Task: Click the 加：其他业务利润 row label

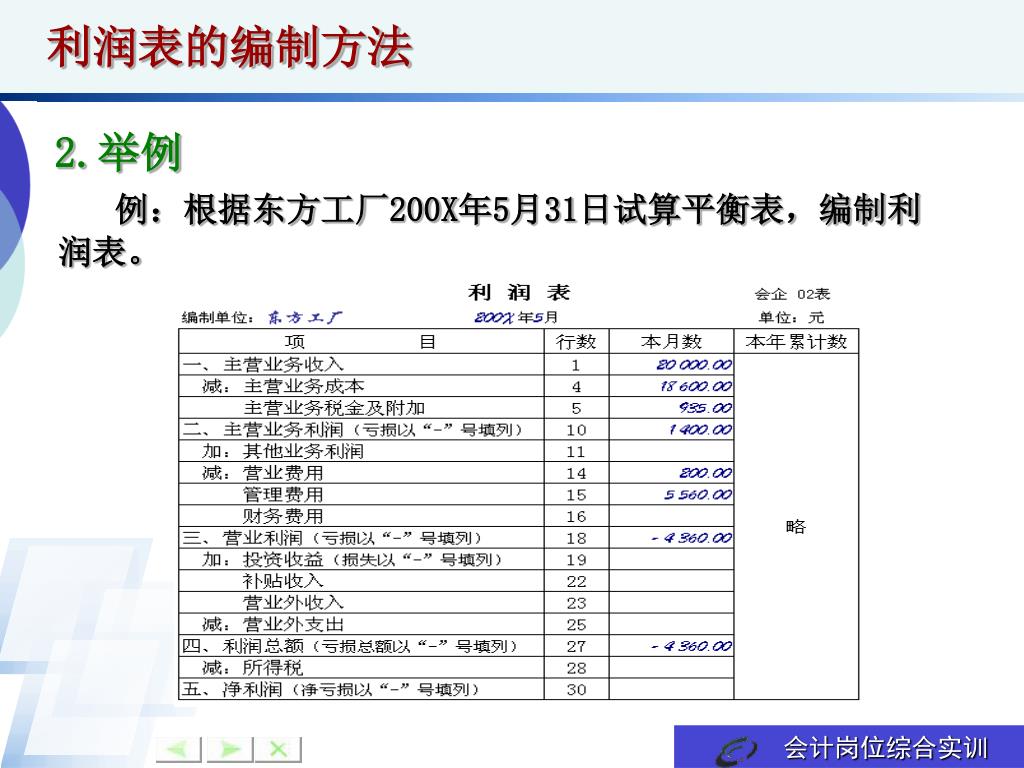Action: (x=283, y=451)
